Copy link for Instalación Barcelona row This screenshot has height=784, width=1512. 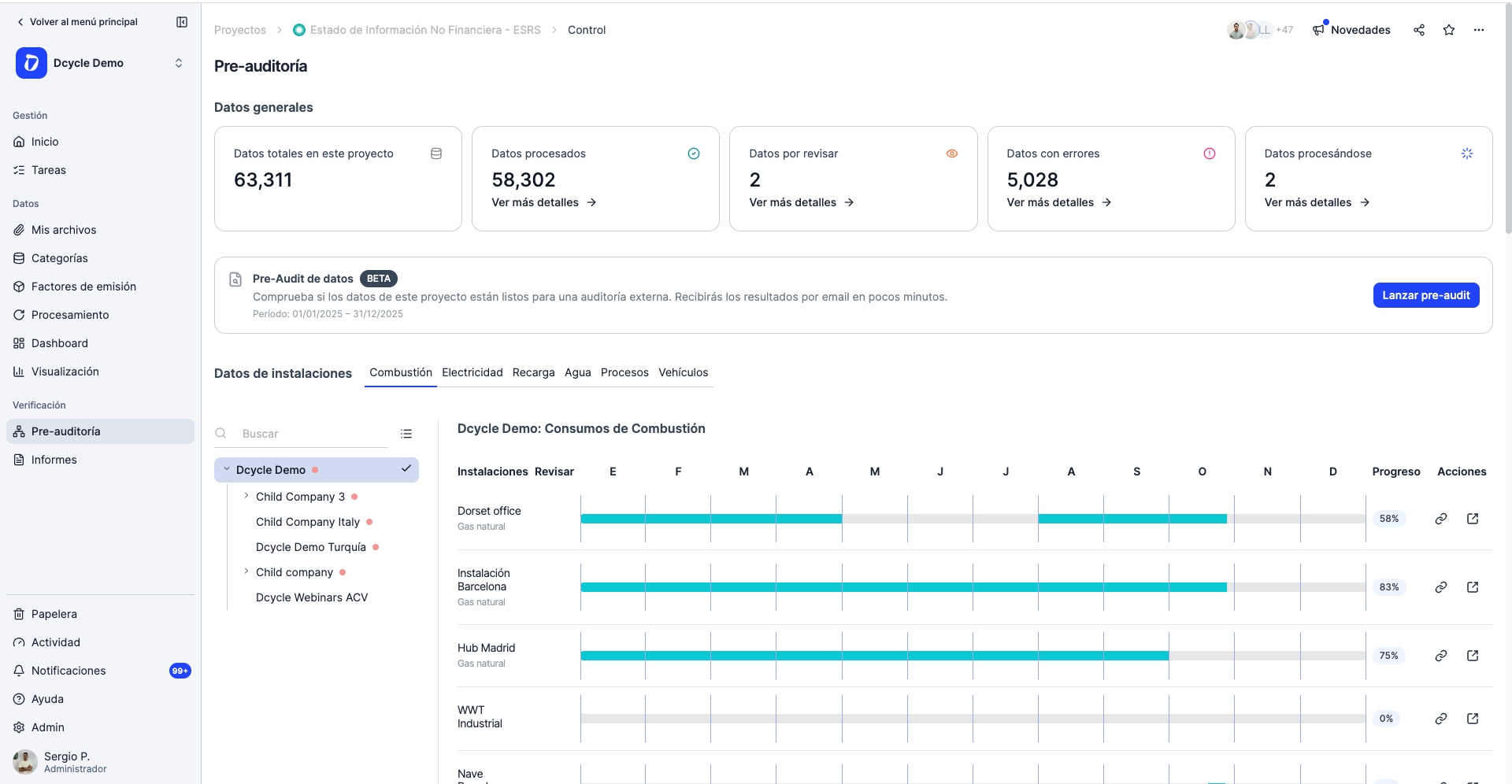(1441, 587)
